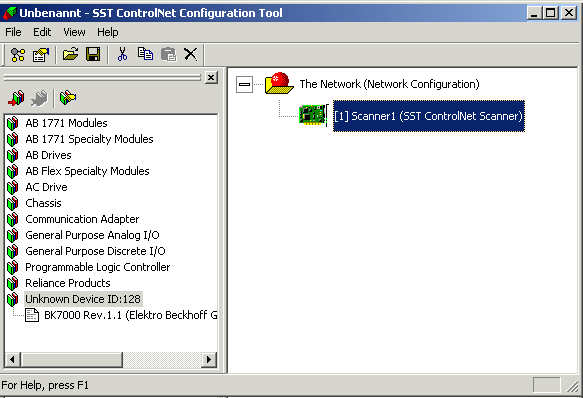Image resolution: width=583 pixels, height=398 pixels.
Task: Select Unknown Device ID:128 category
Action: 83,299
